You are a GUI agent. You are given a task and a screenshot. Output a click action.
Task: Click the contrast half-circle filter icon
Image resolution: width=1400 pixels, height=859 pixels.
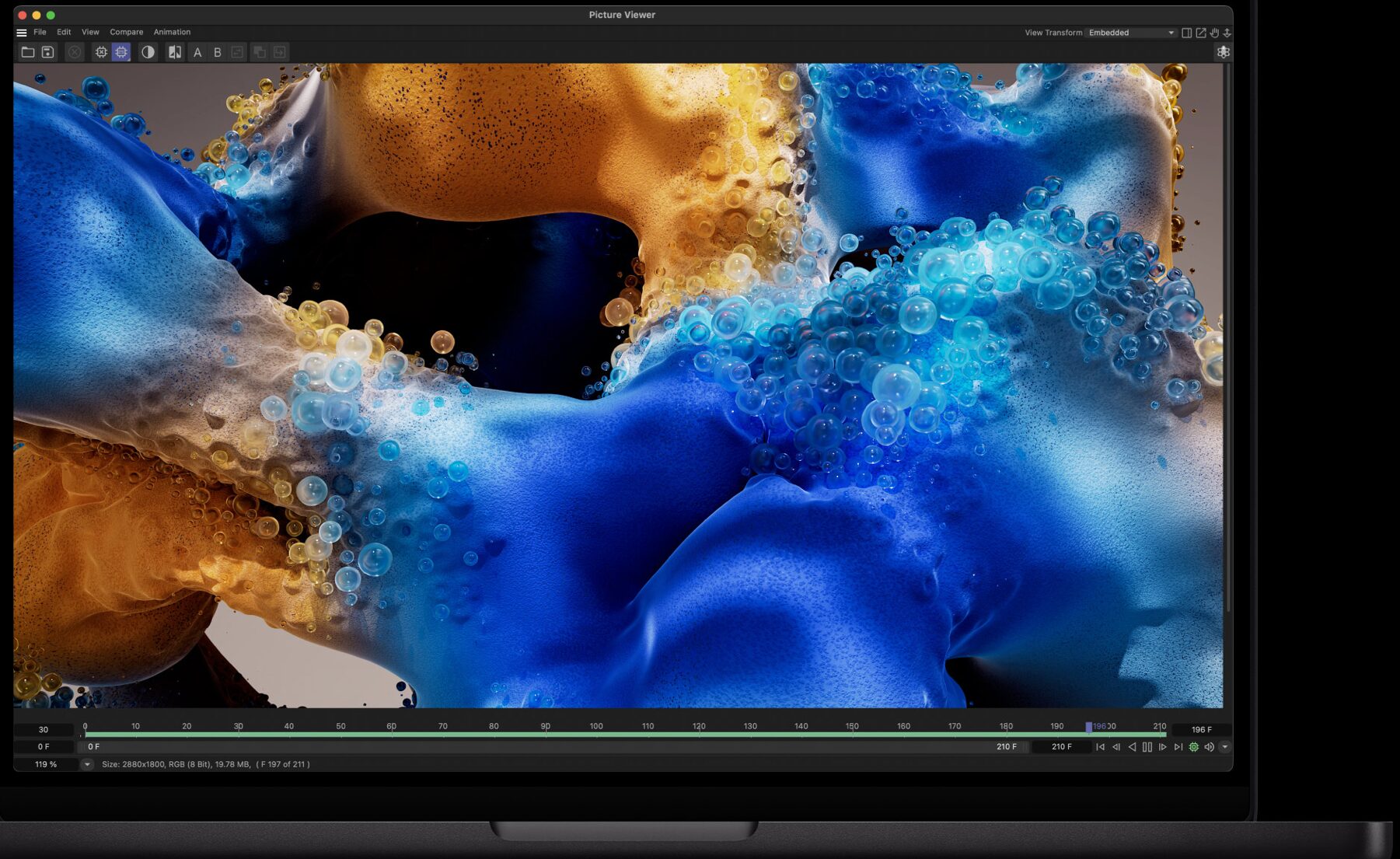click(x=148, y=52)
